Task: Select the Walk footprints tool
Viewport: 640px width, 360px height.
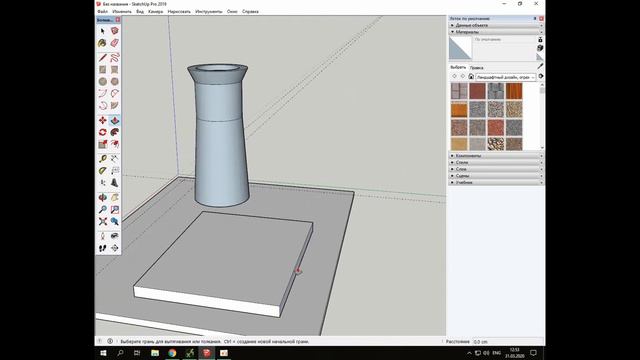Action: [x=102, y=248]
